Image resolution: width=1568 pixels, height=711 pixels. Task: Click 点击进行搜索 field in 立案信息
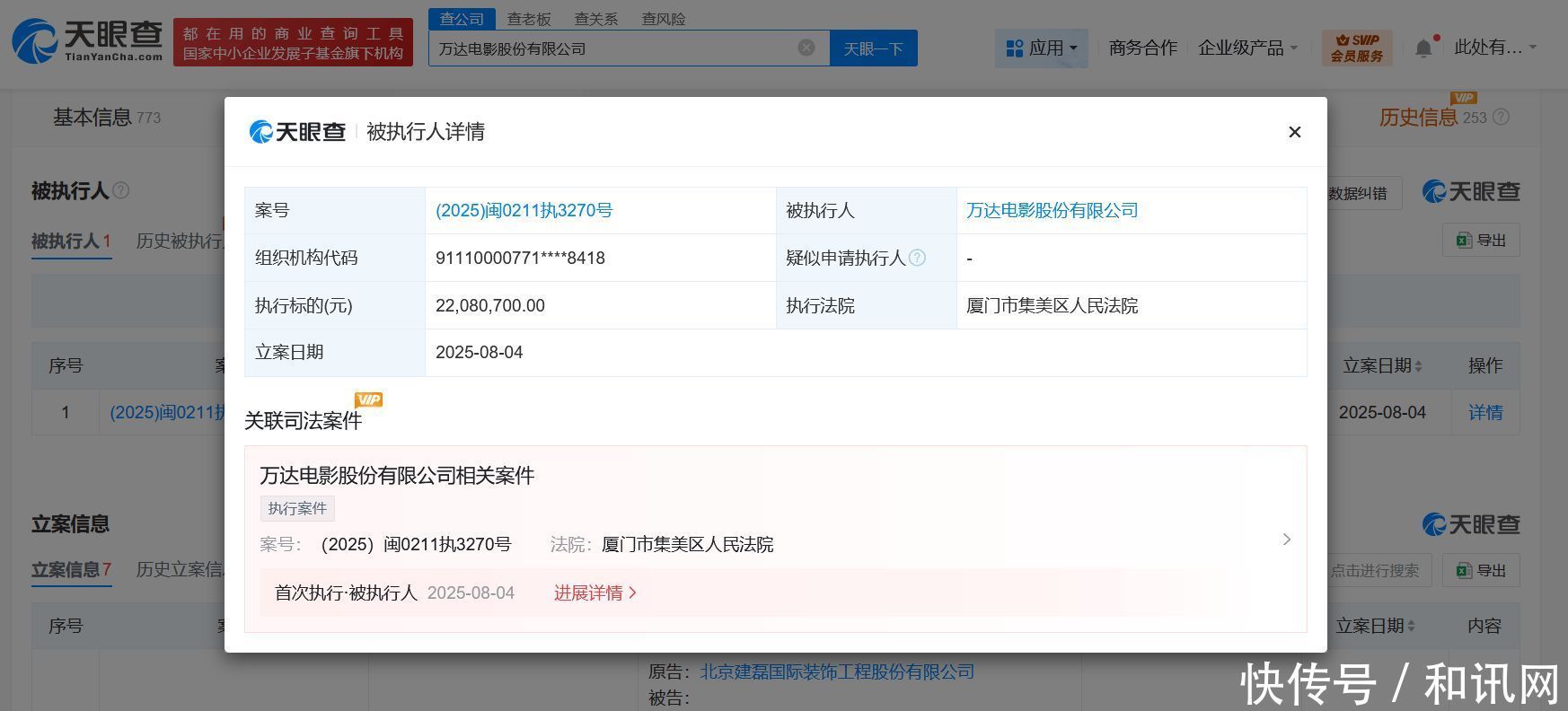coord(1374,570)
